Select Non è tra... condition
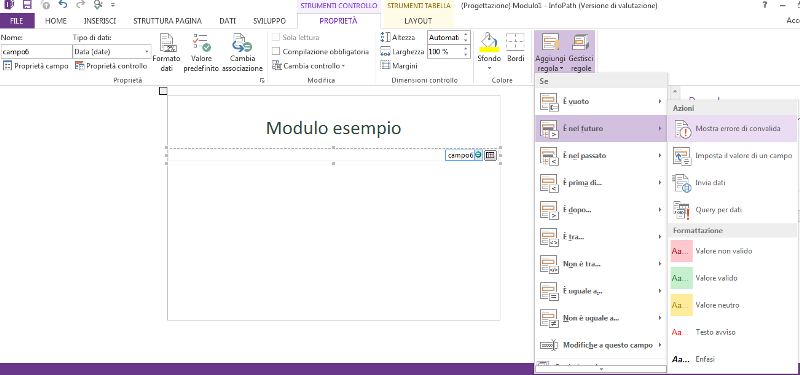This screenshot has width=800, height=375. click(x=601, y=264)
